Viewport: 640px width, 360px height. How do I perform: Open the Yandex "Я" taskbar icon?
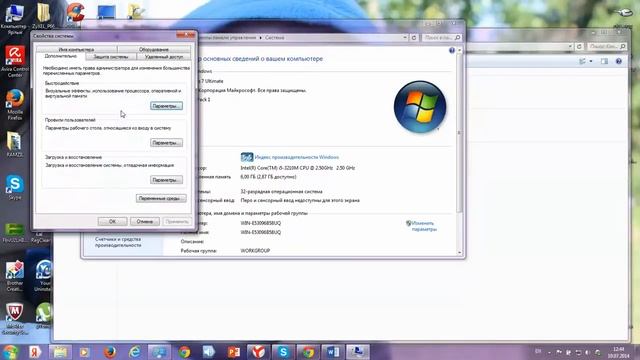35,352
